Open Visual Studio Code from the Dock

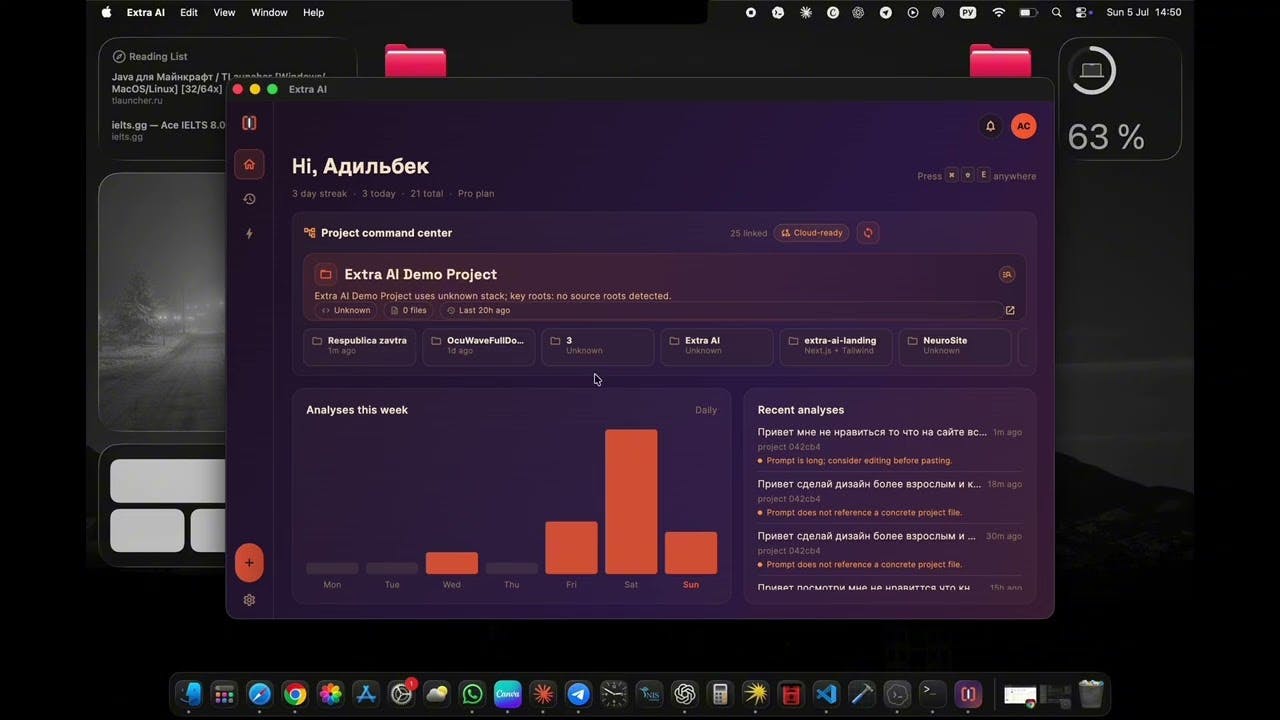click(x=826, y=694)
